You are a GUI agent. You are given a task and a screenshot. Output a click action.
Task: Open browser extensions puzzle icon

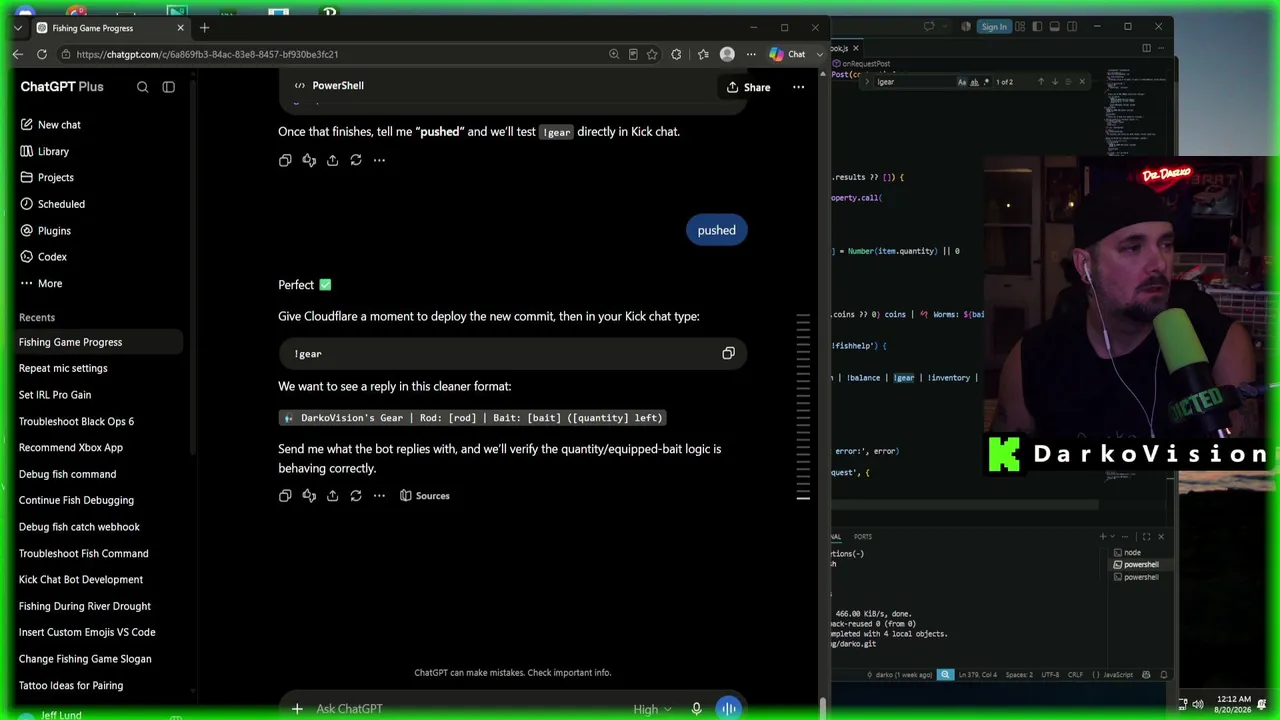(676, 55)
